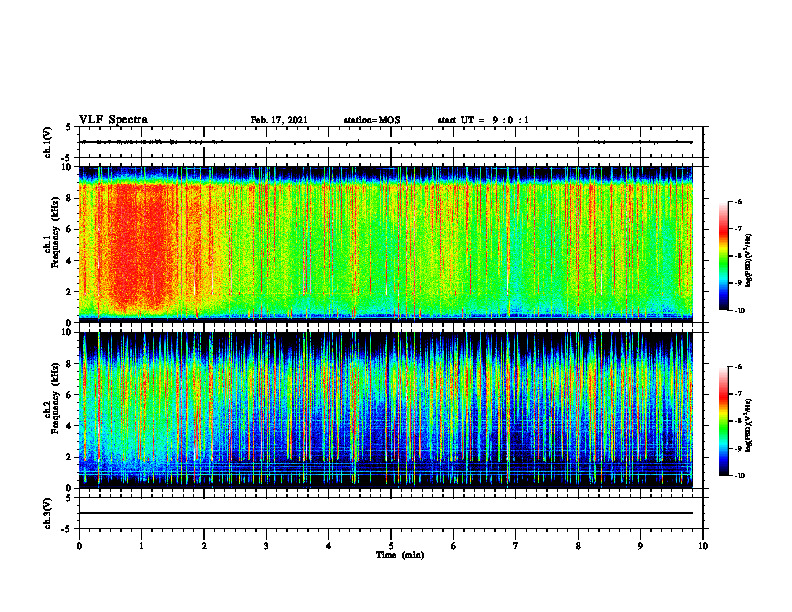Click time axis tick label "7"
Viewport: 792px width, 612px height.
(516, 546)
